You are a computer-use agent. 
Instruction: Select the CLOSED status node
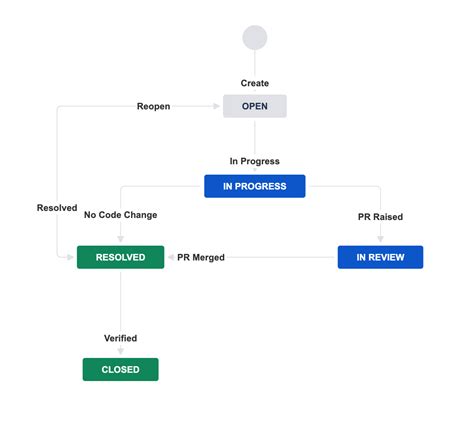click(120, 369)
